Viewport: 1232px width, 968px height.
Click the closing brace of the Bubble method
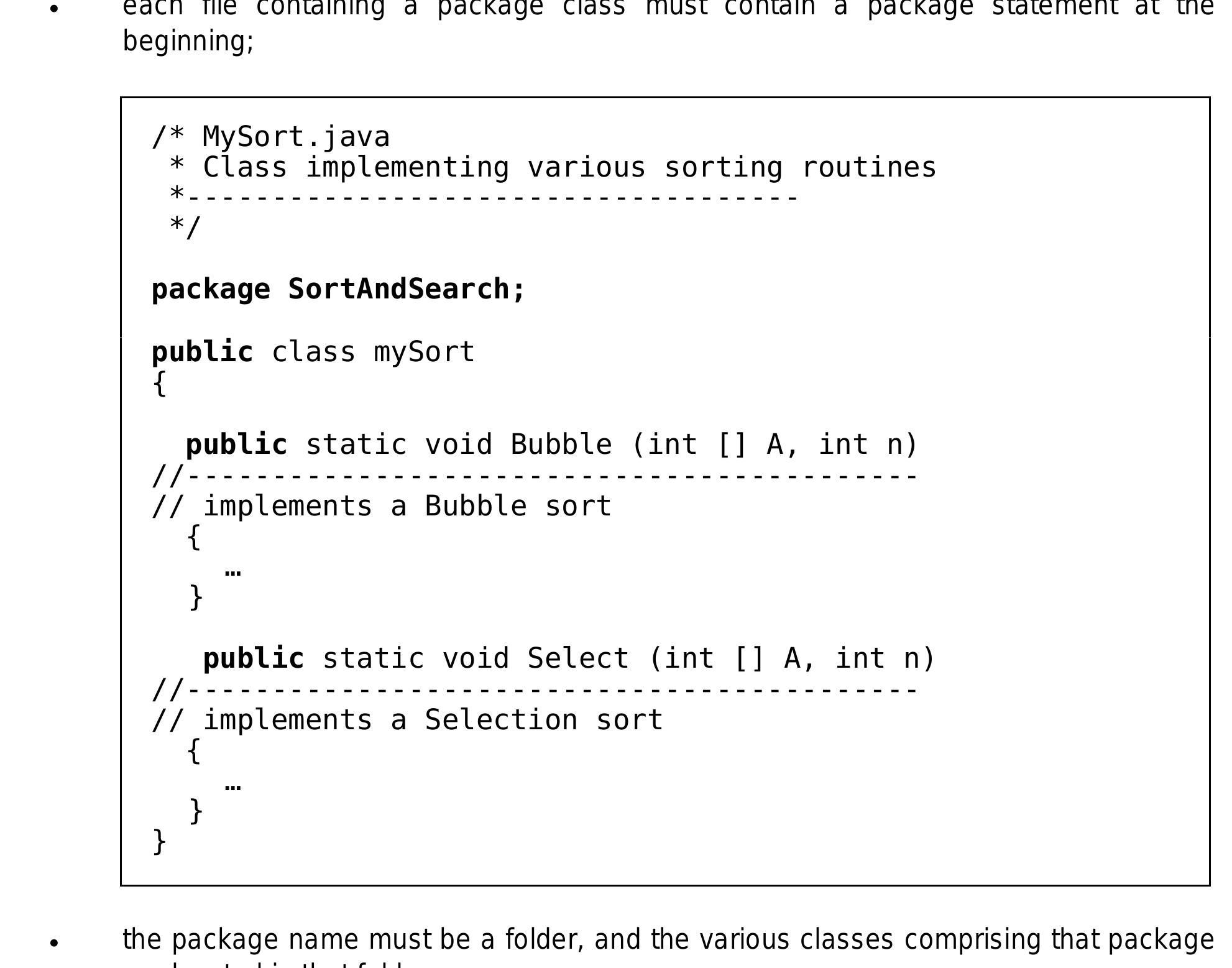pos(195,597)
